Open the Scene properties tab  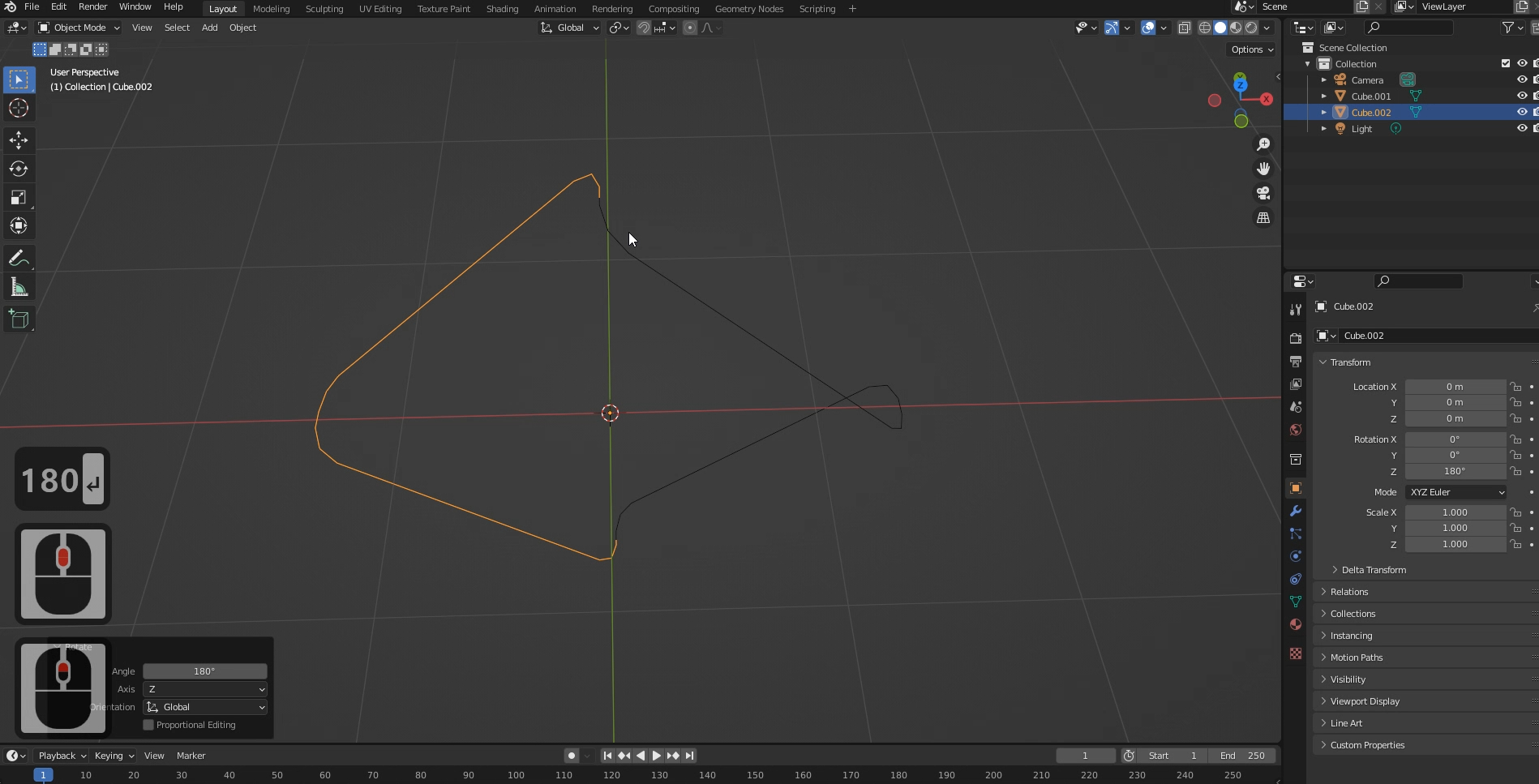(1296, 406)
